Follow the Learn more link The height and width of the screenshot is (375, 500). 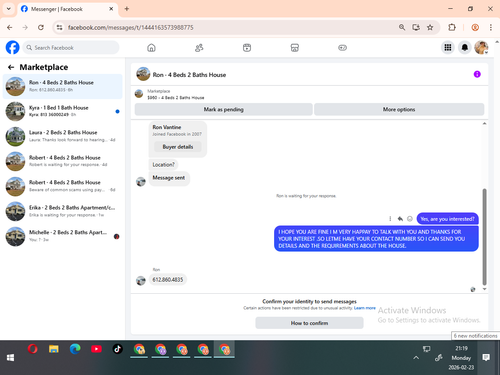[x=365, y=308]
